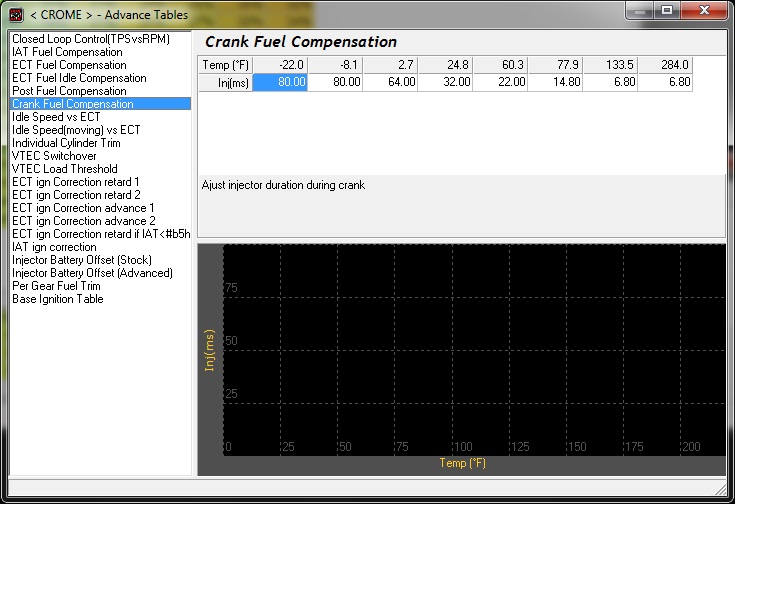This screenshot has width=768, height=614.
Task: Click the highlighted 80.00 cell under -22.0
Action: pyautogui.click(x=280, y=82)
